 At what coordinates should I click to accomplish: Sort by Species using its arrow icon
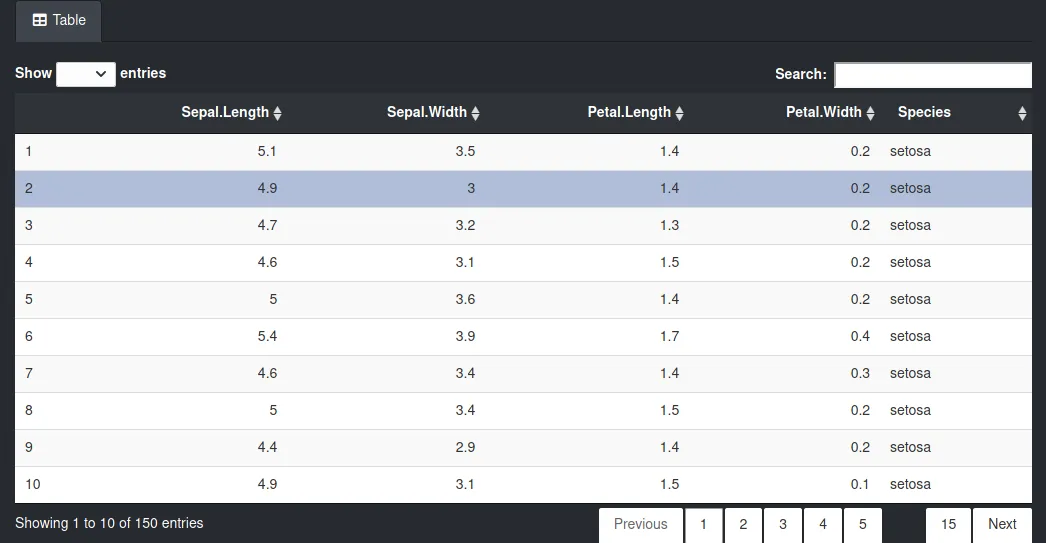pos(1022,113)
